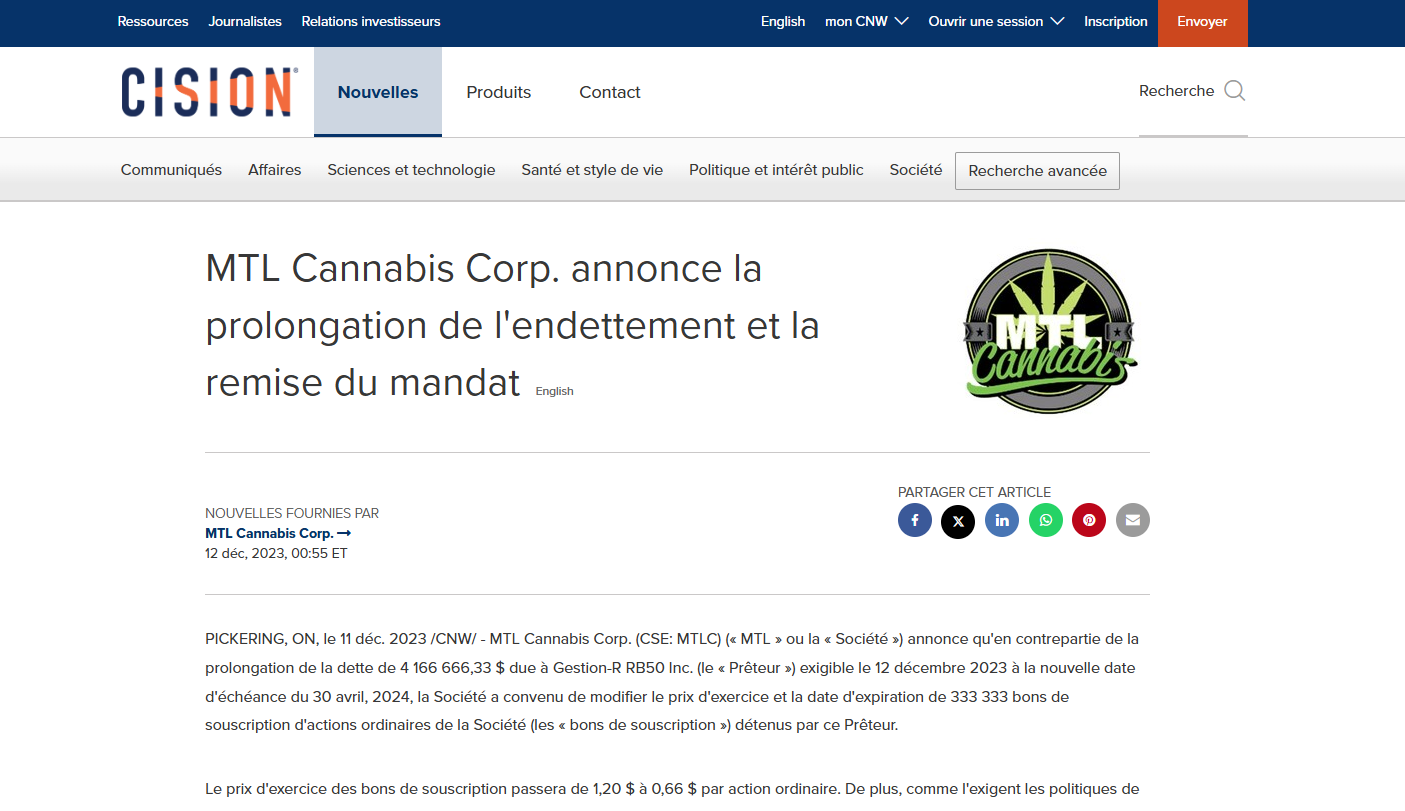Share article on LinkedIn
This screenshot has height=811, width=1405.
pyautogui.click(x=1002, y=520)
